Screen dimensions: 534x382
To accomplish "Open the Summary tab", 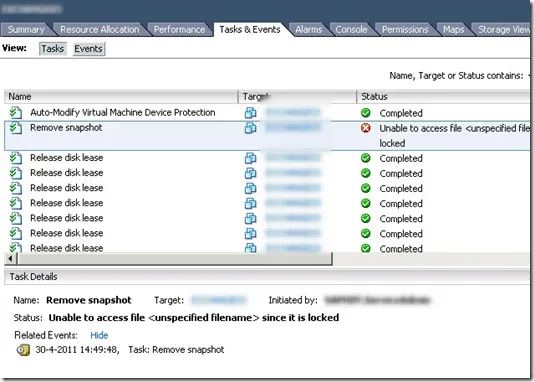I will click(26, 30).
